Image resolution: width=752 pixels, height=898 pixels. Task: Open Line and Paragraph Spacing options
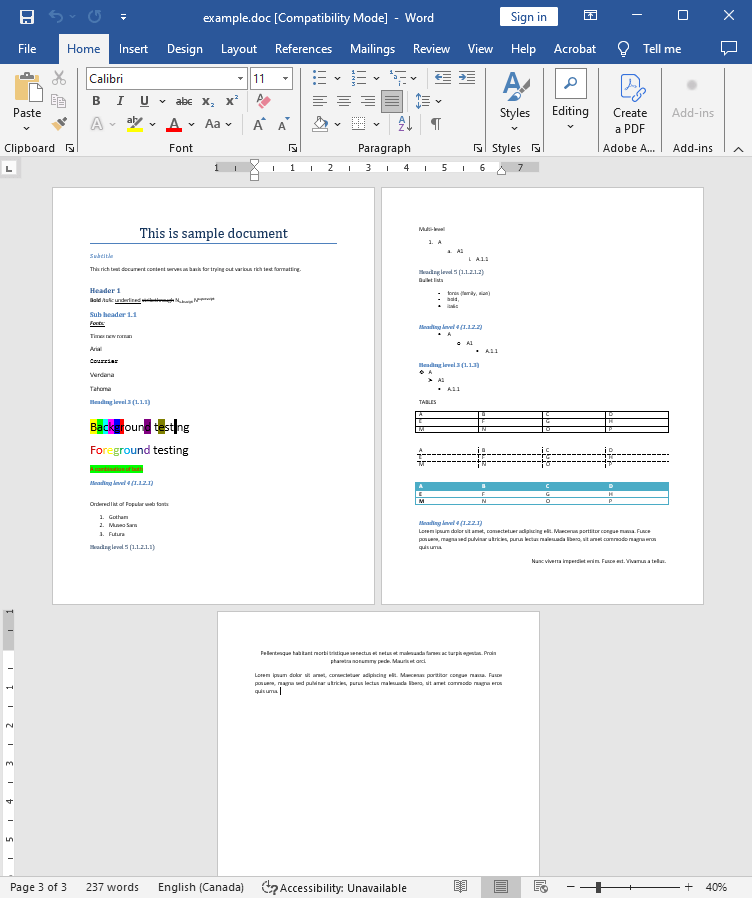click(x=423, y=101)
